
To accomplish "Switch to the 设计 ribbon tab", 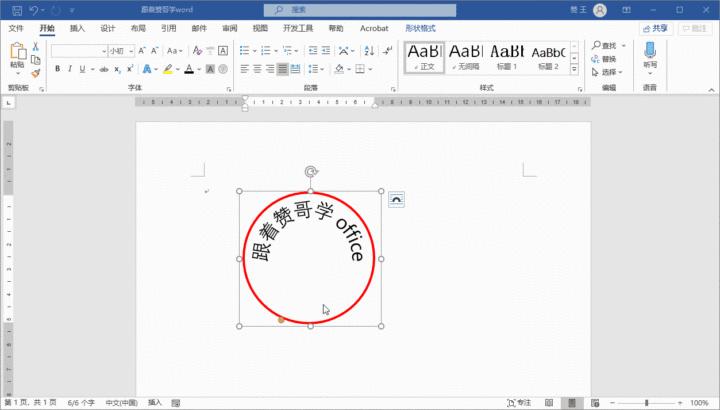I will pyautogui.click(x=107, y=28).
